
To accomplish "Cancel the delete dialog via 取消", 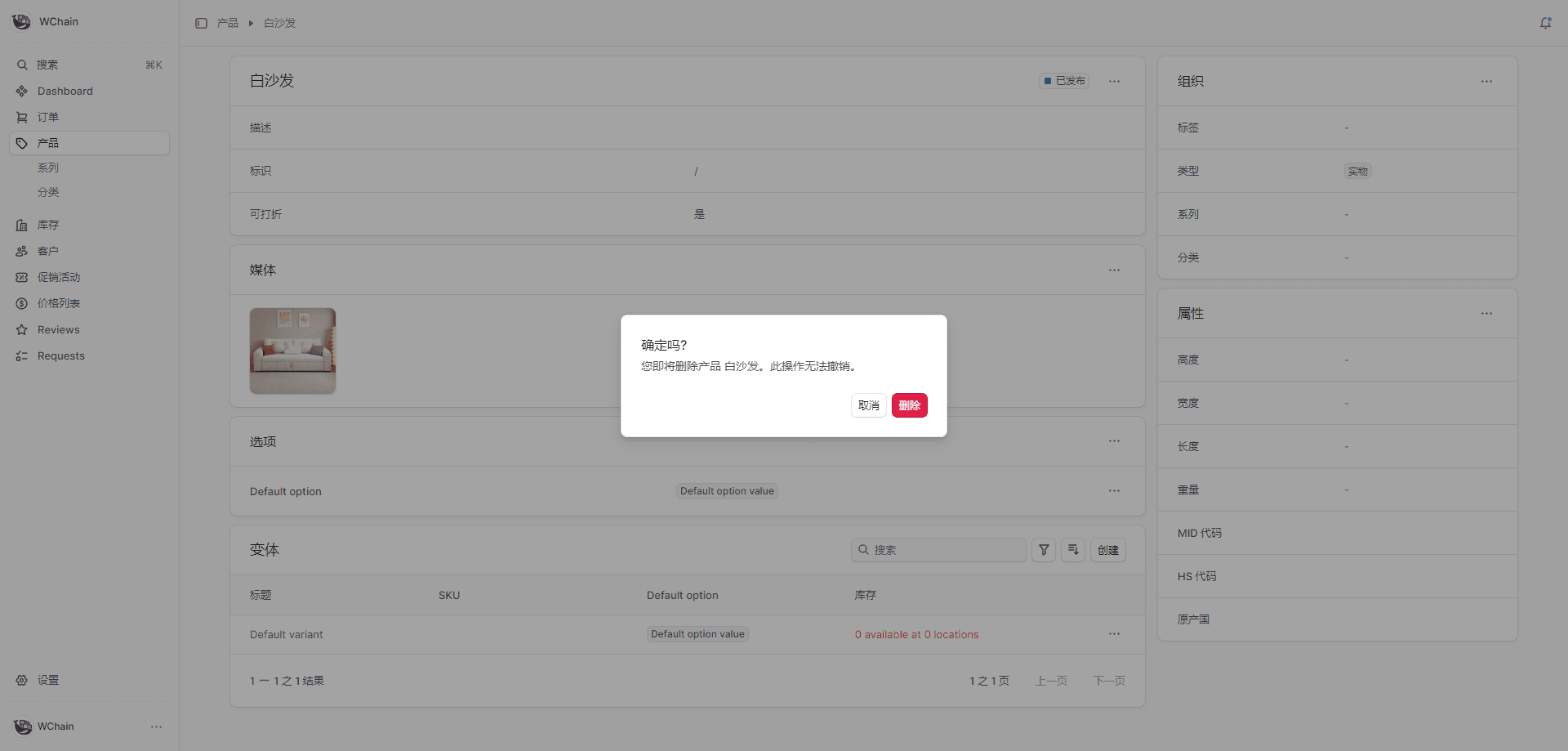I will pyautogui.click(x=868, y=405).
